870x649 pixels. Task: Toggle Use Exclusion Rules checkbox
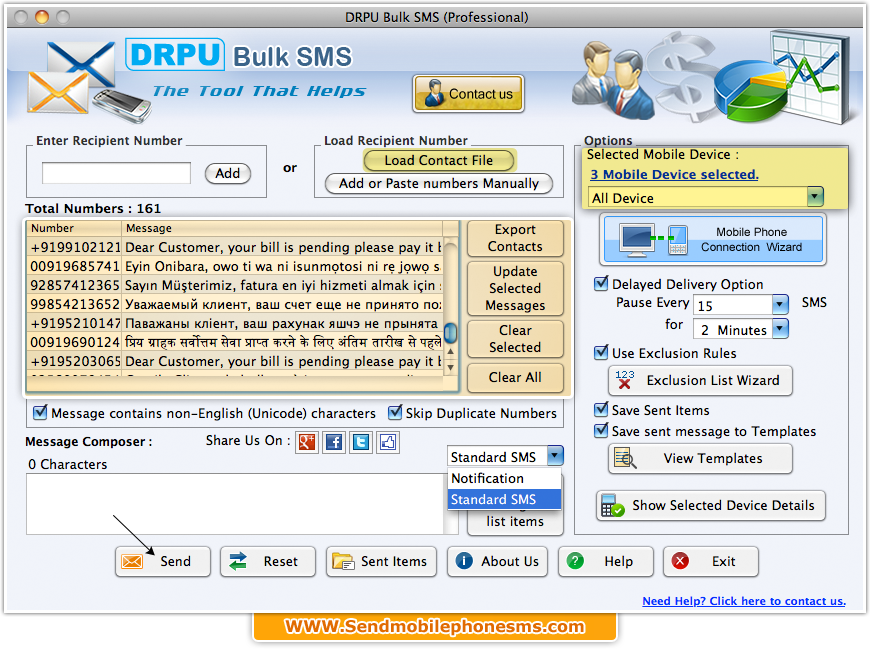tap(600, 353)
